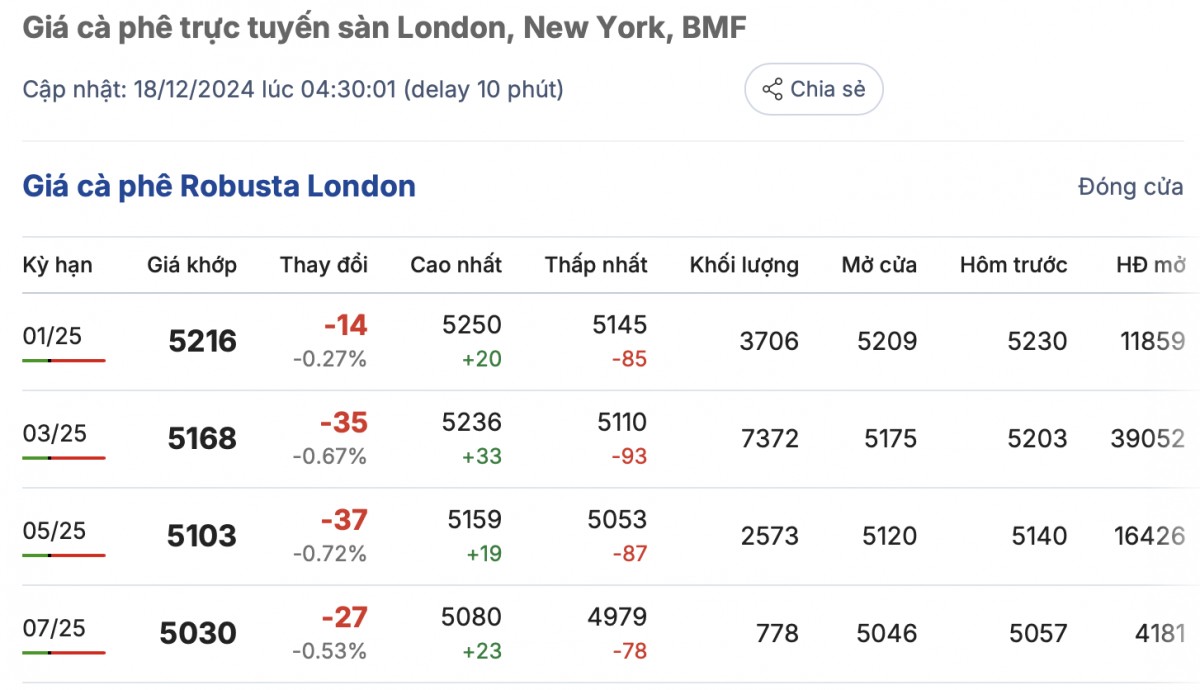Click the Giá khớp column header
Image resolution: width=1200 pixels, height=690 pixels.
pyautogui.click(x=192, y=265)
